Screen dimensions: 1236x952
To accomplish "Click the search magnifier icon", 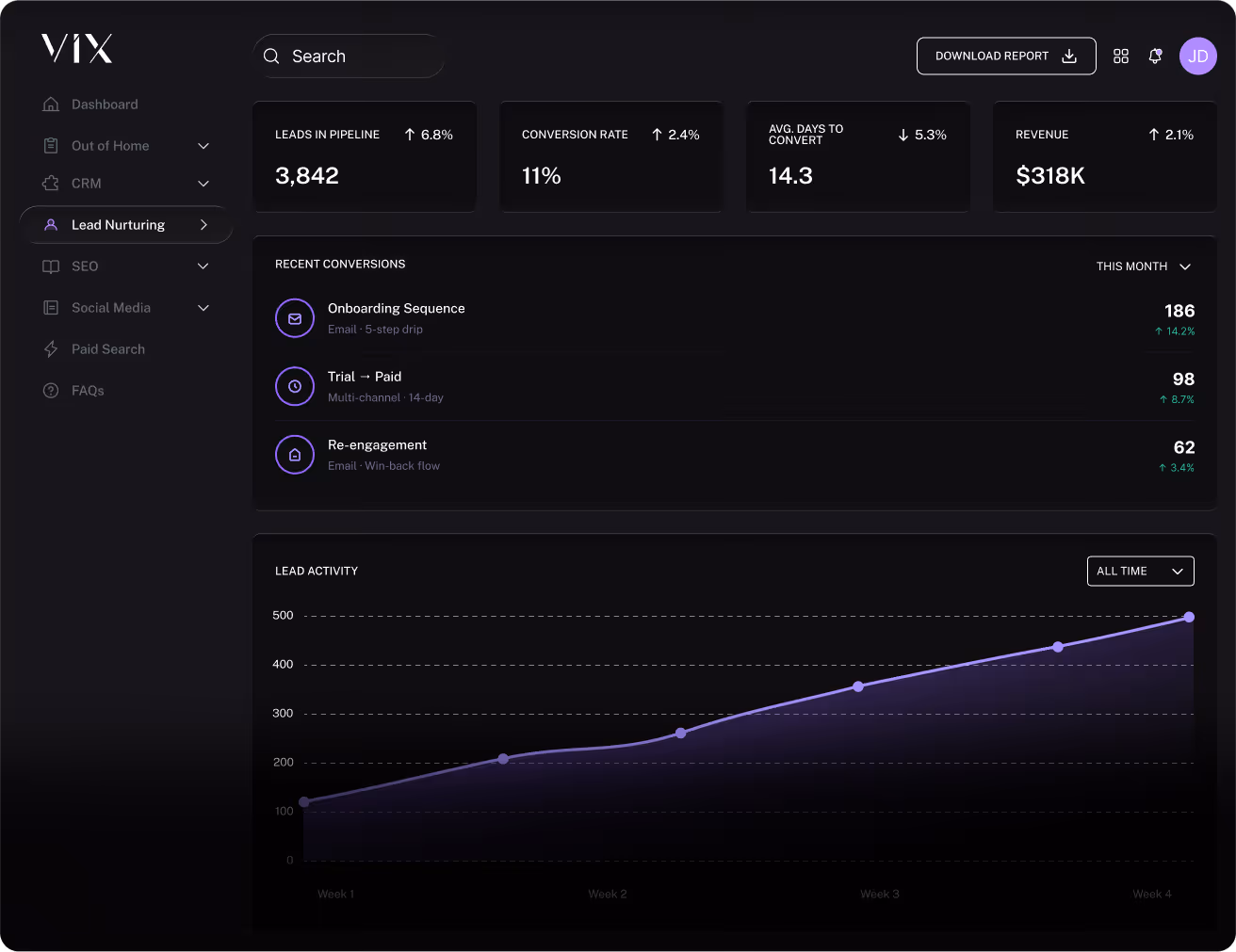I will [271, 56].
